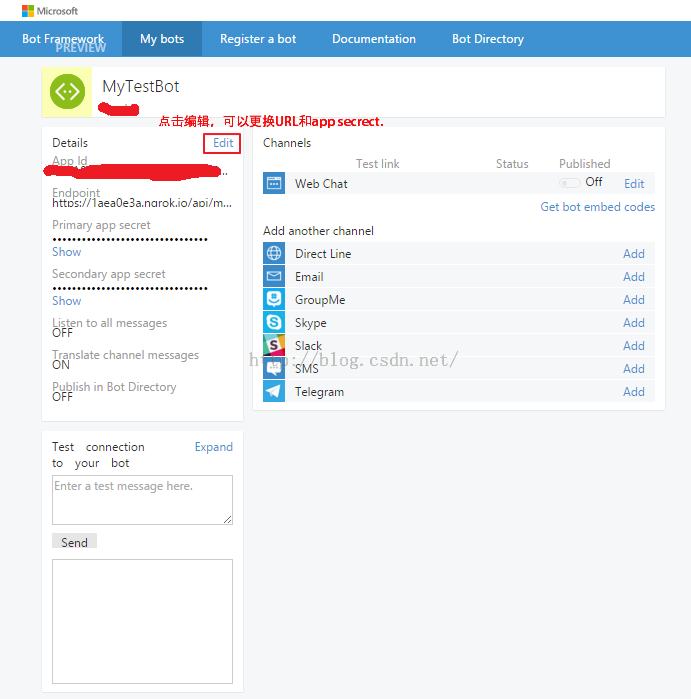
Task: Add the Email channel
Action: pos(633,277)
